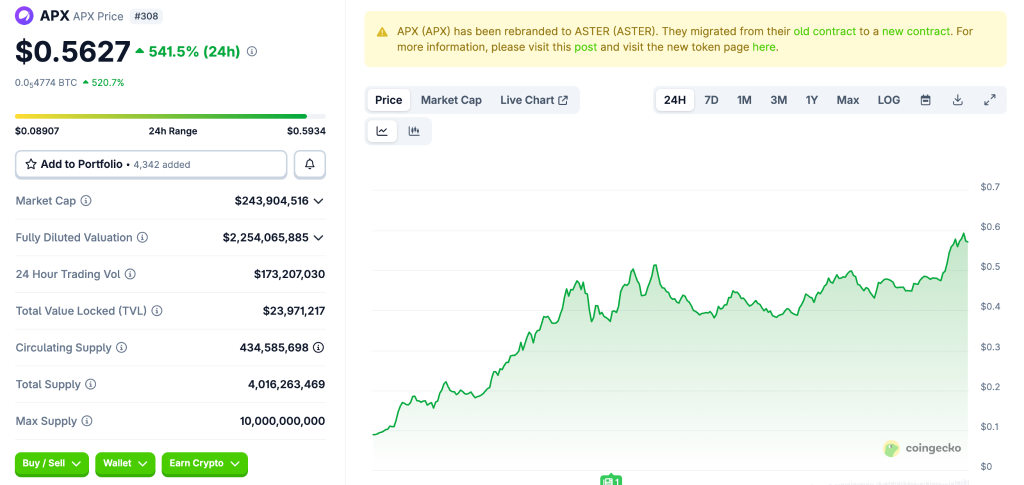Click the Market Cap info icon
This screenshot has height=485, width=1024.
coord(86,201)
